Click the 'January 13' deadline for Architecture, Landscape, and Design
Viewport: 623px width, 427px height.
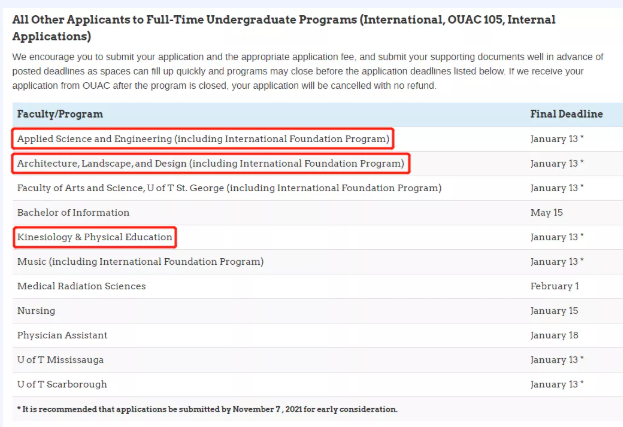tap(557, 163)
